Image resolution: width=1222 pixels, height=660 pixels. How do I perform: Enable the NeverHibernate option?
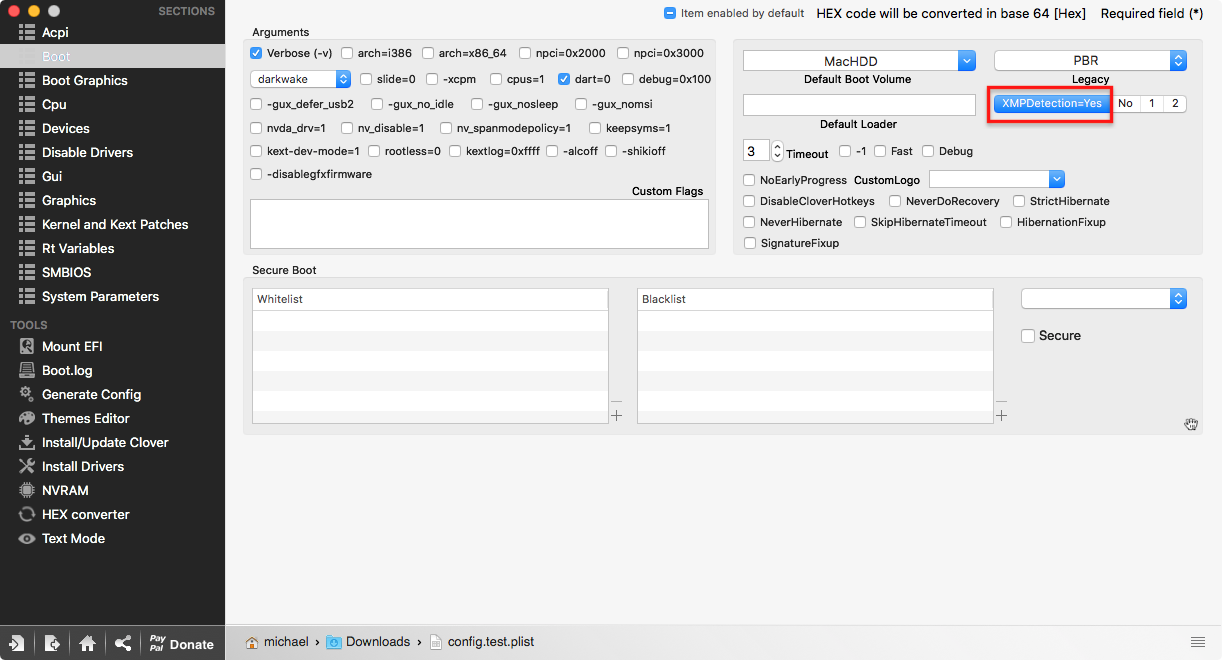(749, 222)
